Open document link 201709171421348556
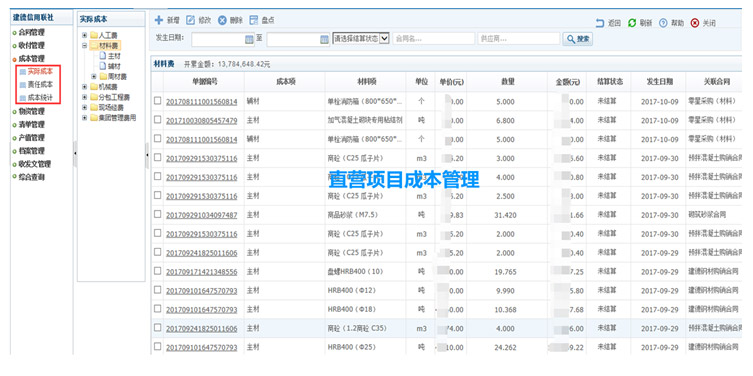This screenshot has height=376, width=753. (x=201, y=272)
